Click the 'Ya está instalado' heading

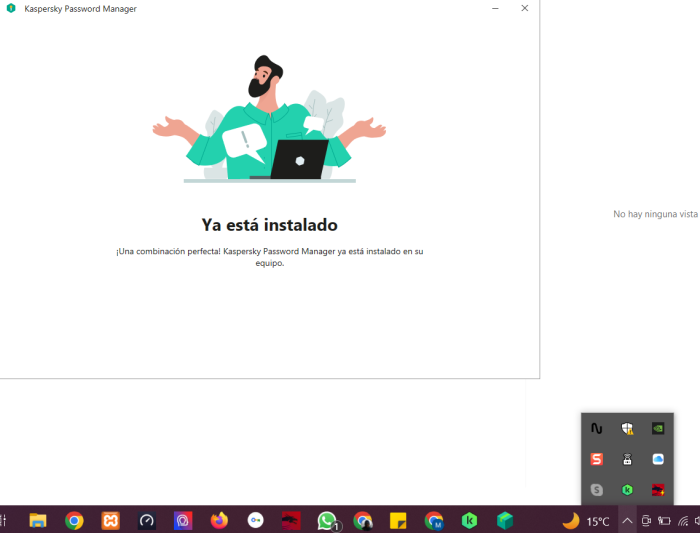click(270, 225)
